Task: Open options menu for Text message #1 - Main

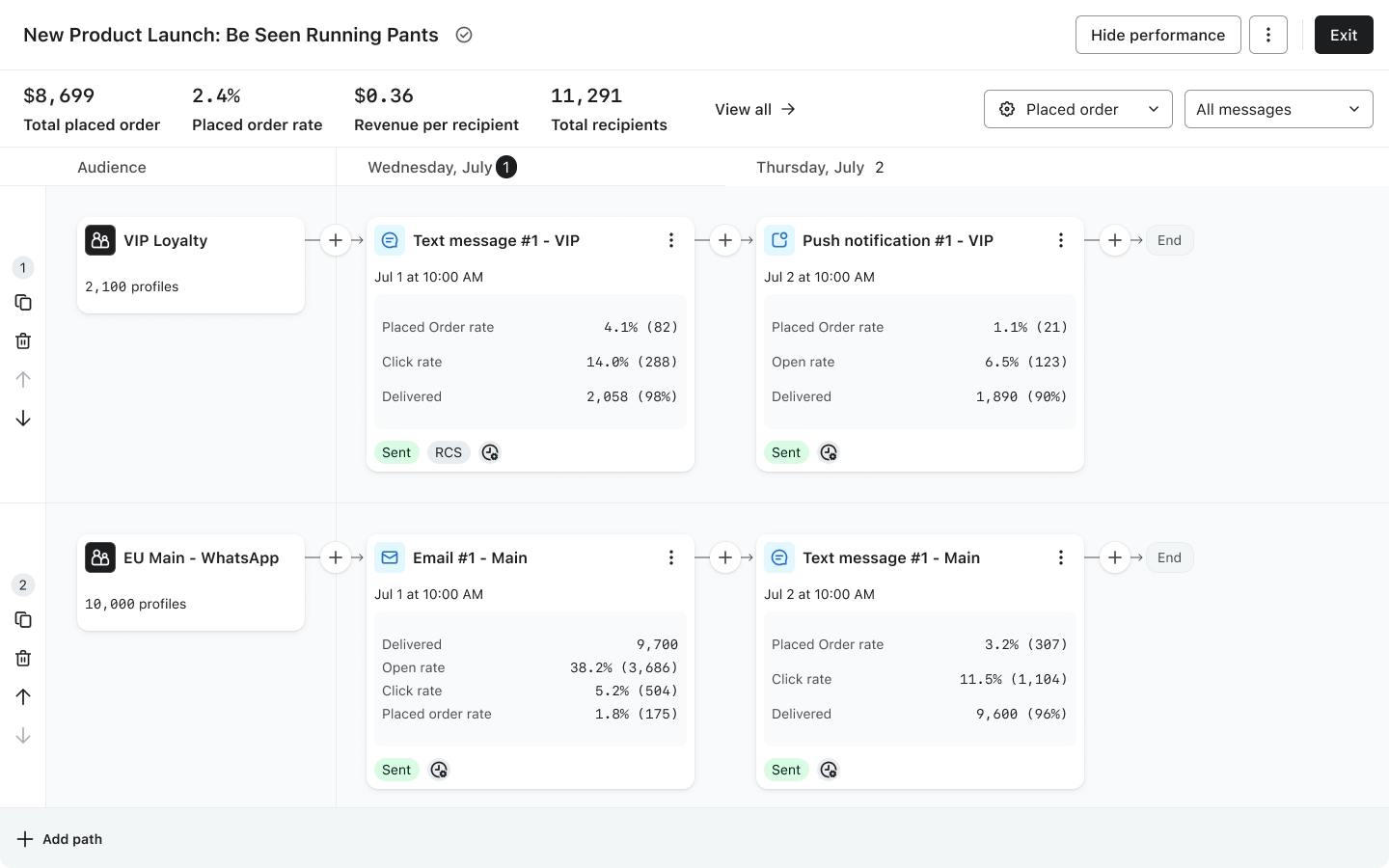Action: [1061, 557]
